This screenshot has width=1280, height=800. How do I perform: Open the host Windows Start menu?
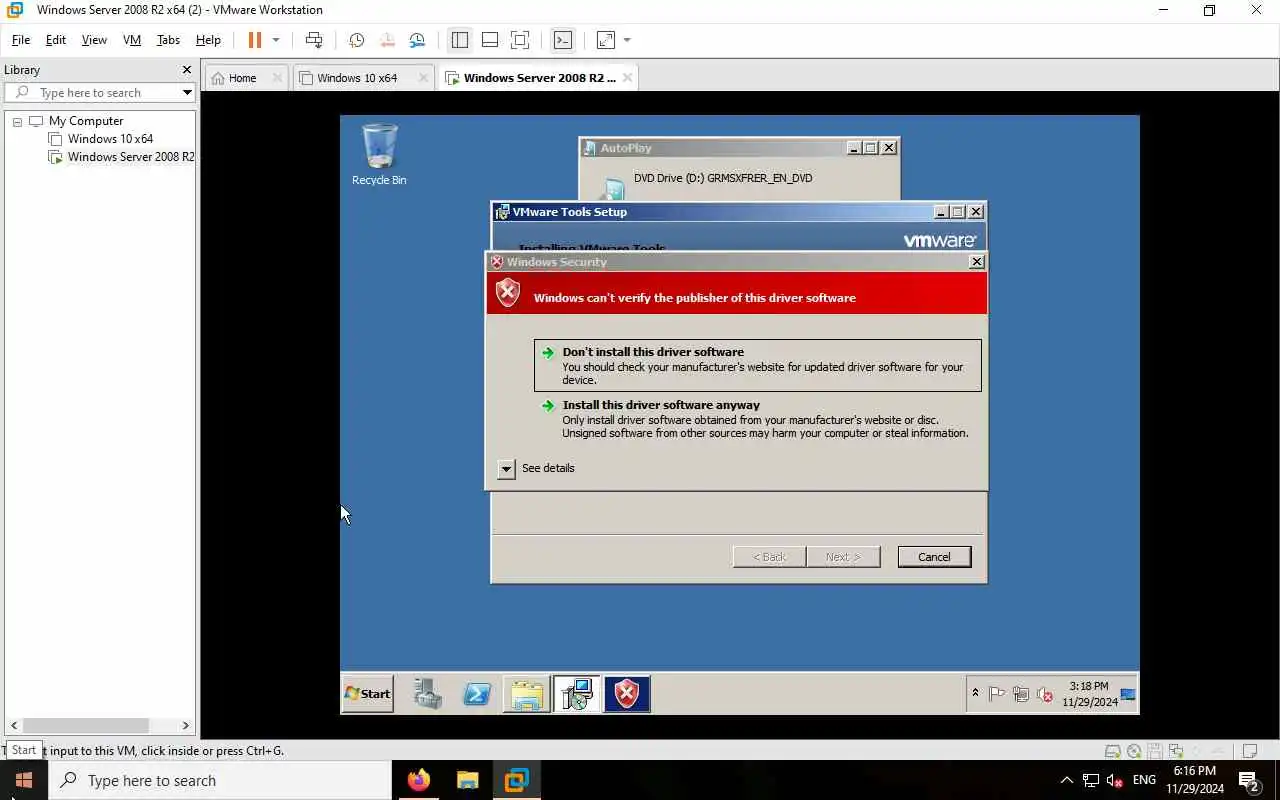pyautogui.click(x=24, y=780)
